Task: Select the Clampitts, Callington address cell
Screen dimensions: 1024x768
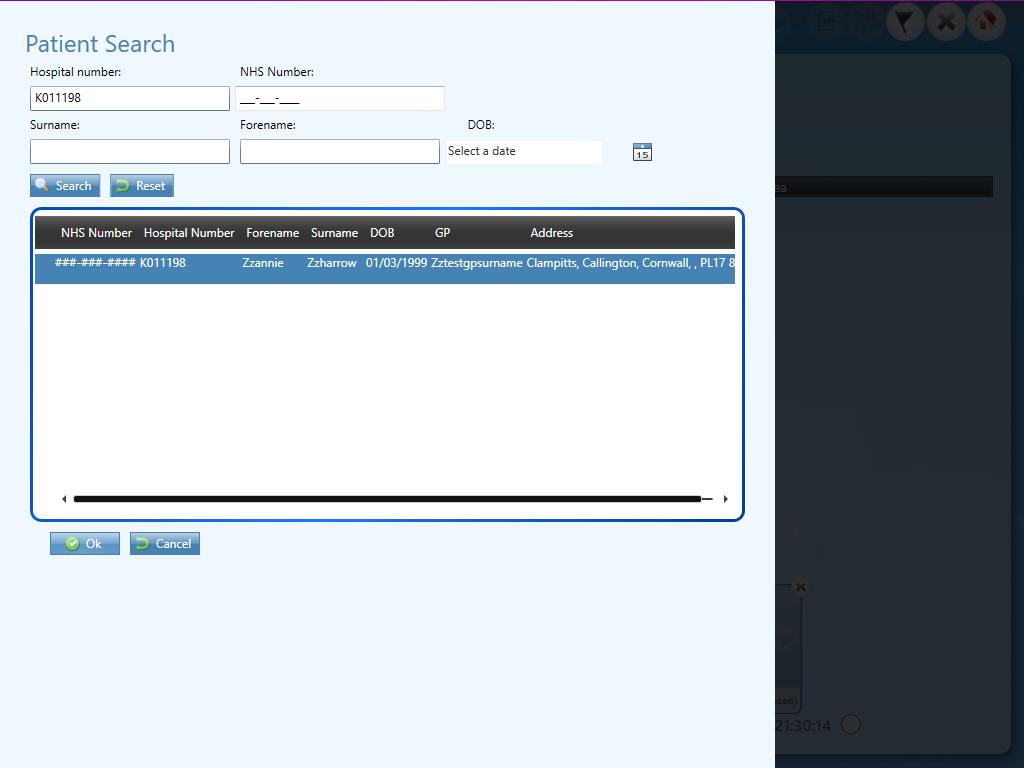Action: coord(630,263)
